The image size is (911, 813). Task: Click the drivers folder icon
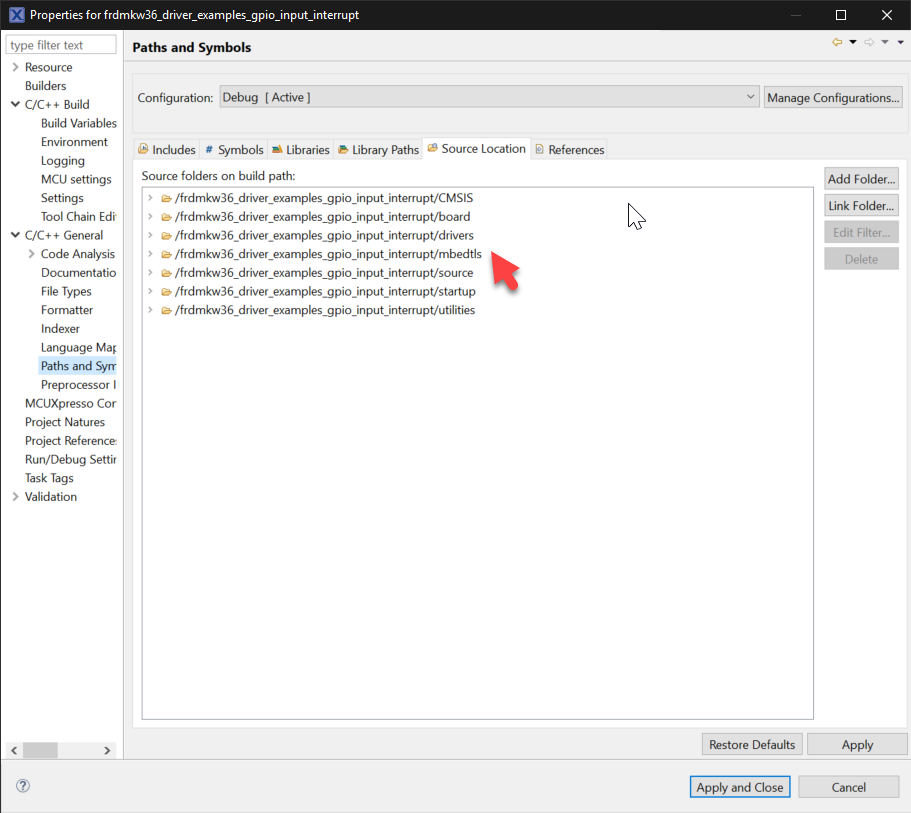tap(166, 235)
